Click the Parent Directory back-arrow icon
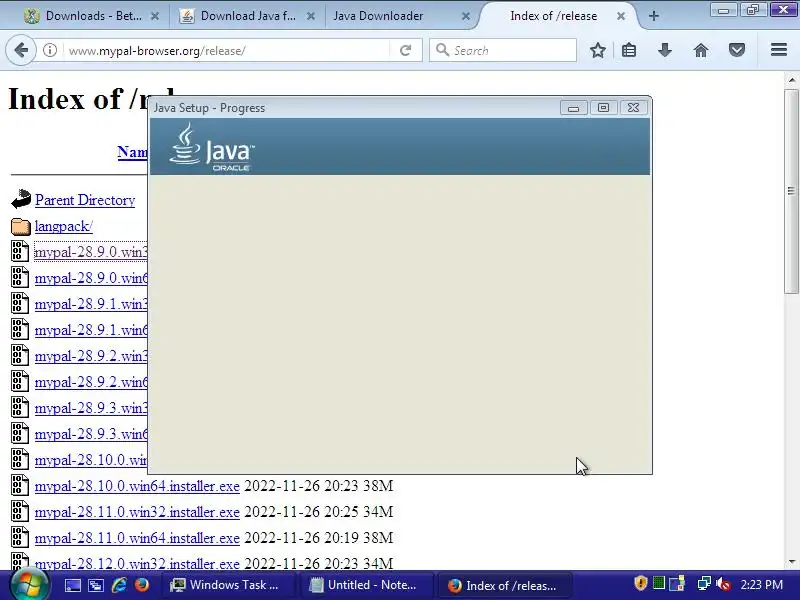 point(21,199)
